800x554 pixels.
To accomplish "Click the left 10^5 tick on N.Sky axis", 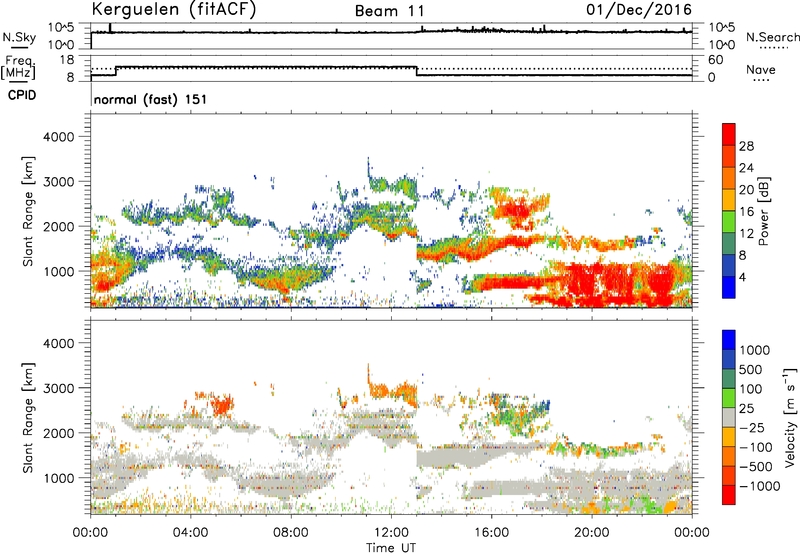I will point(61,27).
